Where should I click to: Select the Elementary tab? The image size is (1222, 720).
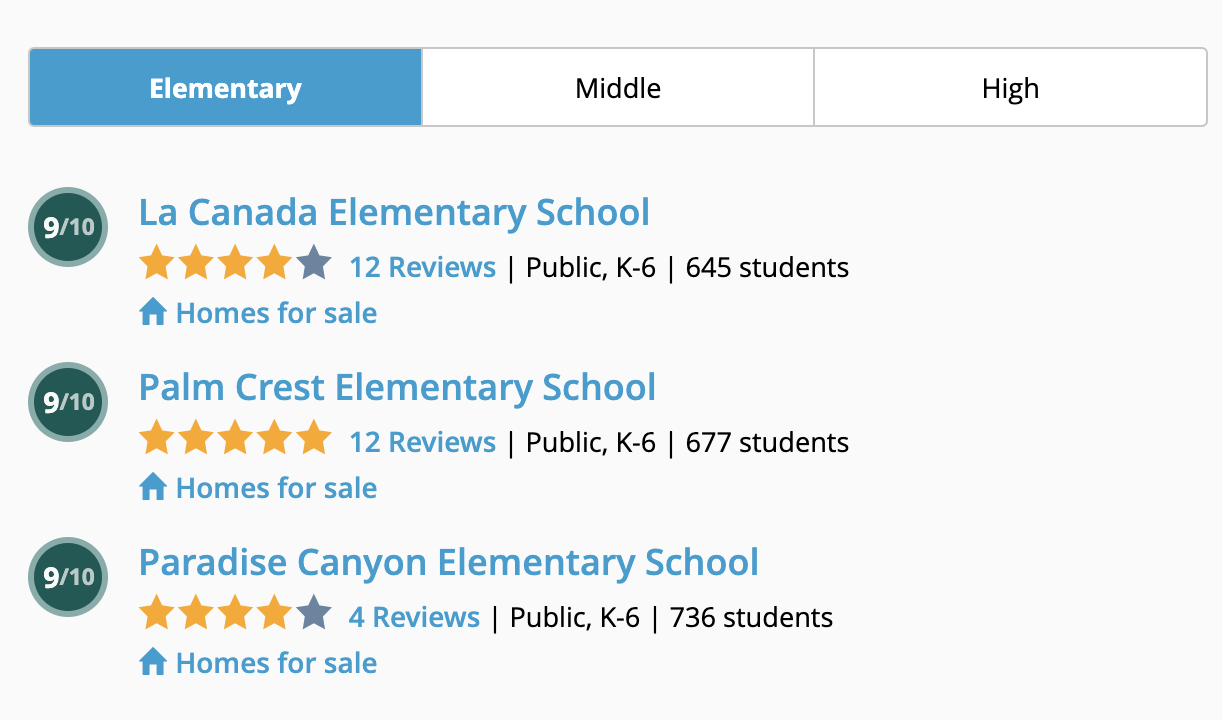(x=226, y=87)
